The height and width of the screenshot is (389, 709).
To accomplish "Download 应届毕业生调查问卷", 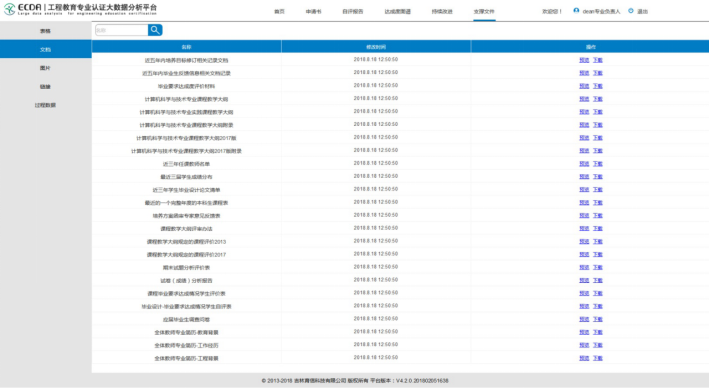I will pyautogui.click(x=598, y=319).
